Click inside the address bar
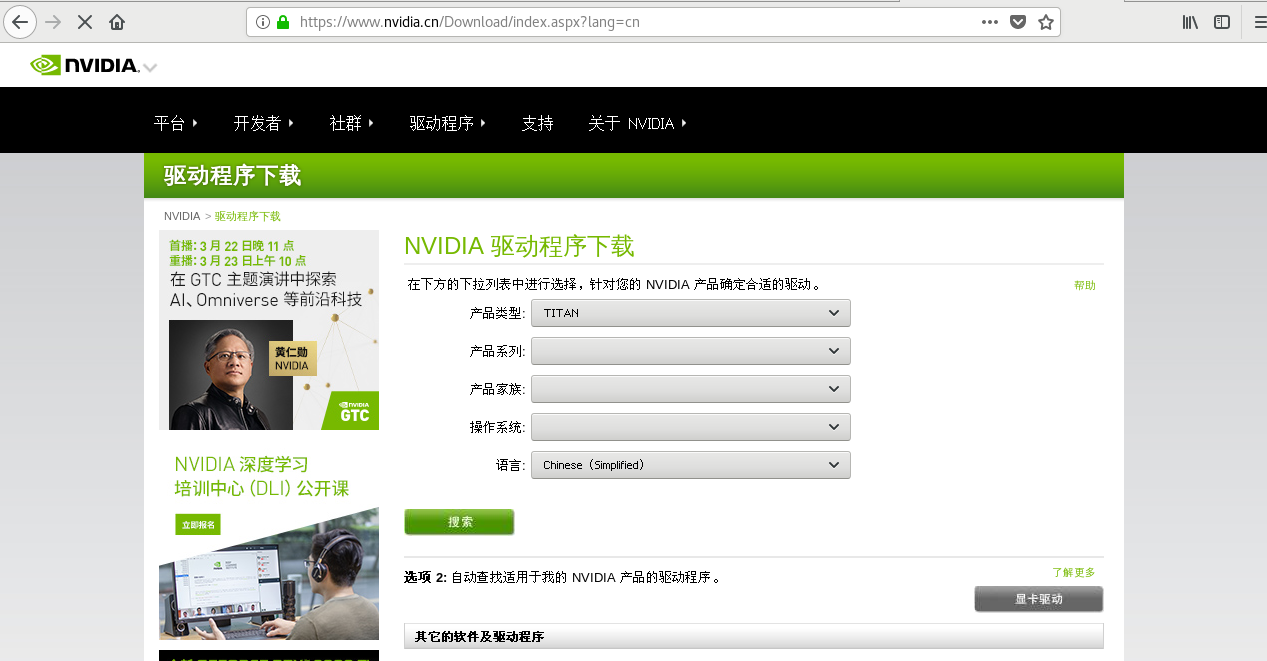1267x661 pixels. coord(600,21)
